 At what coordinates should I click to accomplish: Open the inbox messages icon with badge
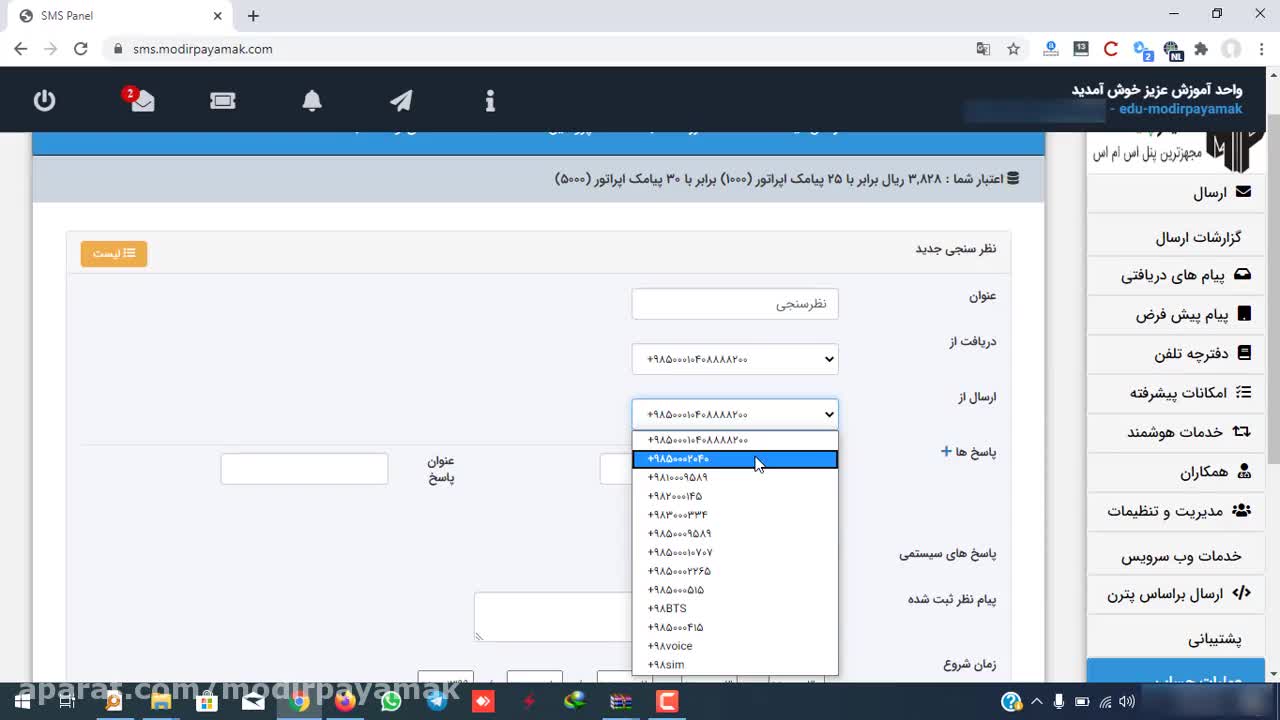point(142,100)
